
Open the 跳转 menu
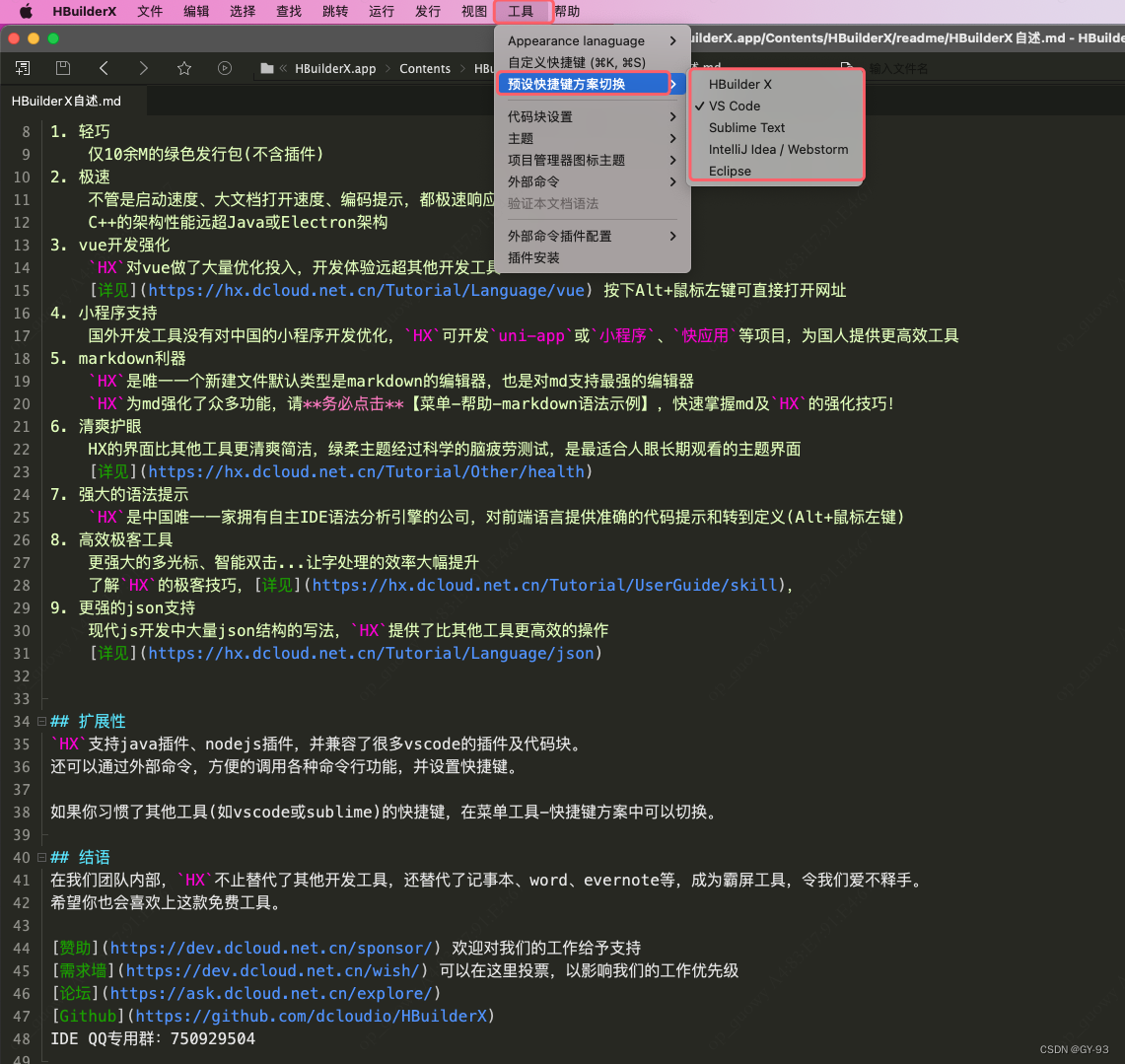coord(335,12)
